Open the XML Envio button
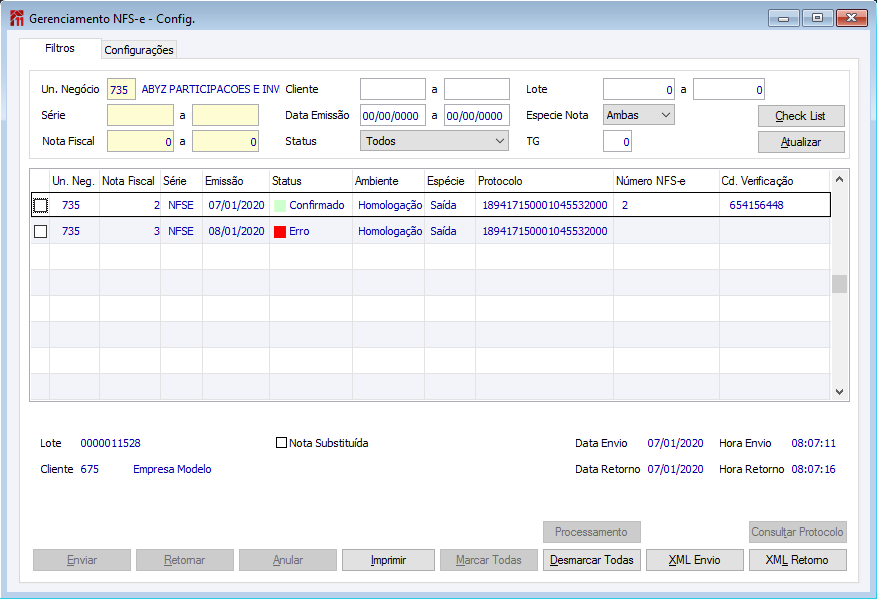The height and width of the screenshot is (599, 877). (x=695, y=560)
